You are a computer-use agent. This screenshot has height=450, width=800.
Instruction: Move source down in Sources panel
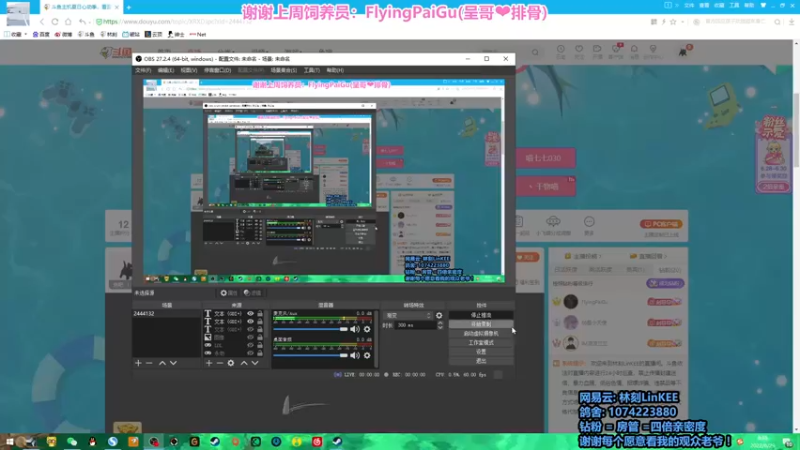(255, 363)
